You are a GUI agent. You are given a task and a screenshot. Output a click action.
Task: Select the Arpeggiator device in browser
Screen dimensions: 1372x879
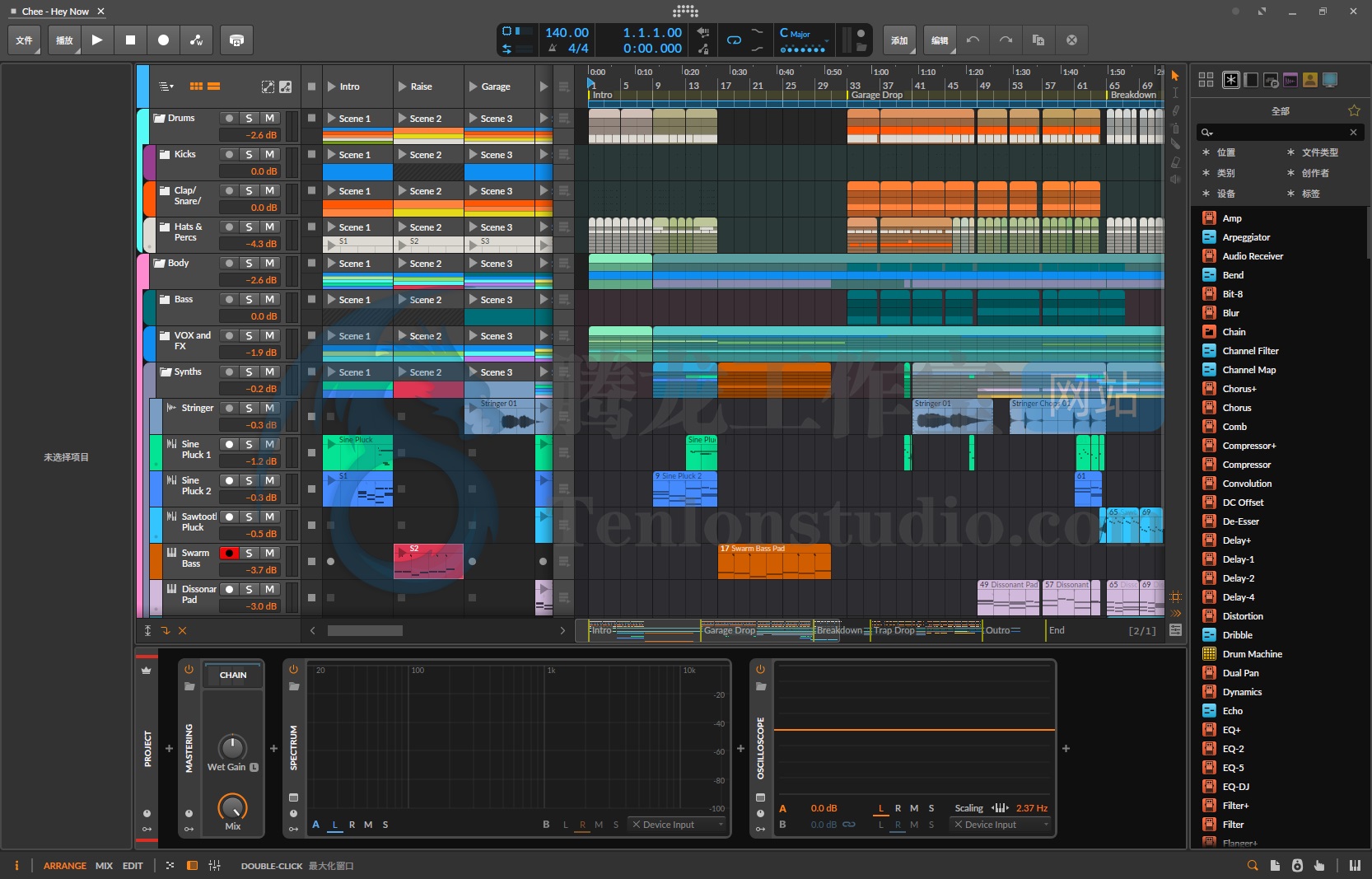point(1246,237)
